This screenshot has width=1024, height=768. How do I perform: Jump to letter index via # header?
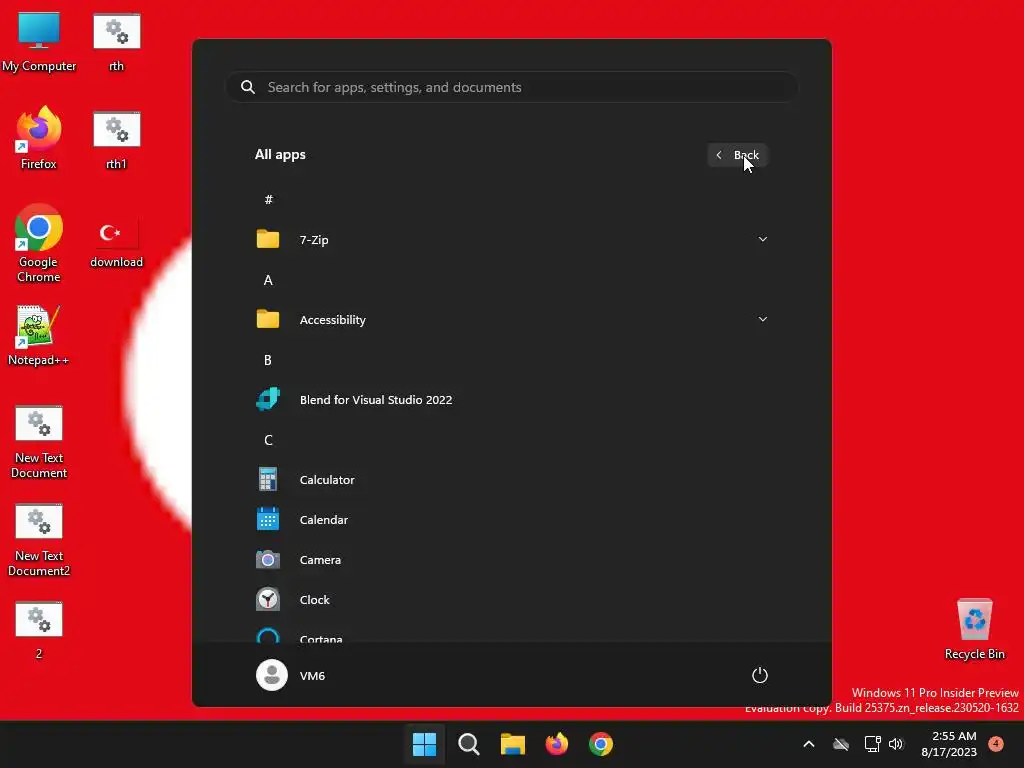tap(268, 200)
